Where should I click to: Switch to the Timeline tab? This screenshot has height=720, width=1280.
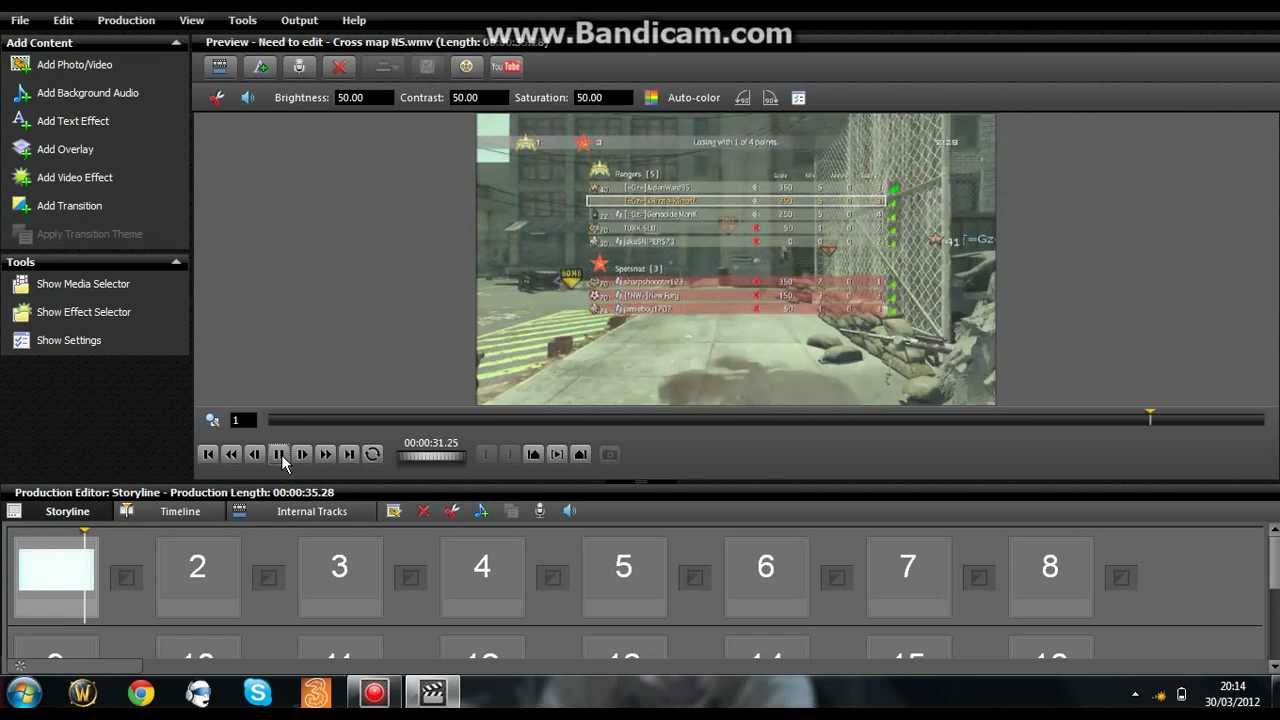pos(180,512)
